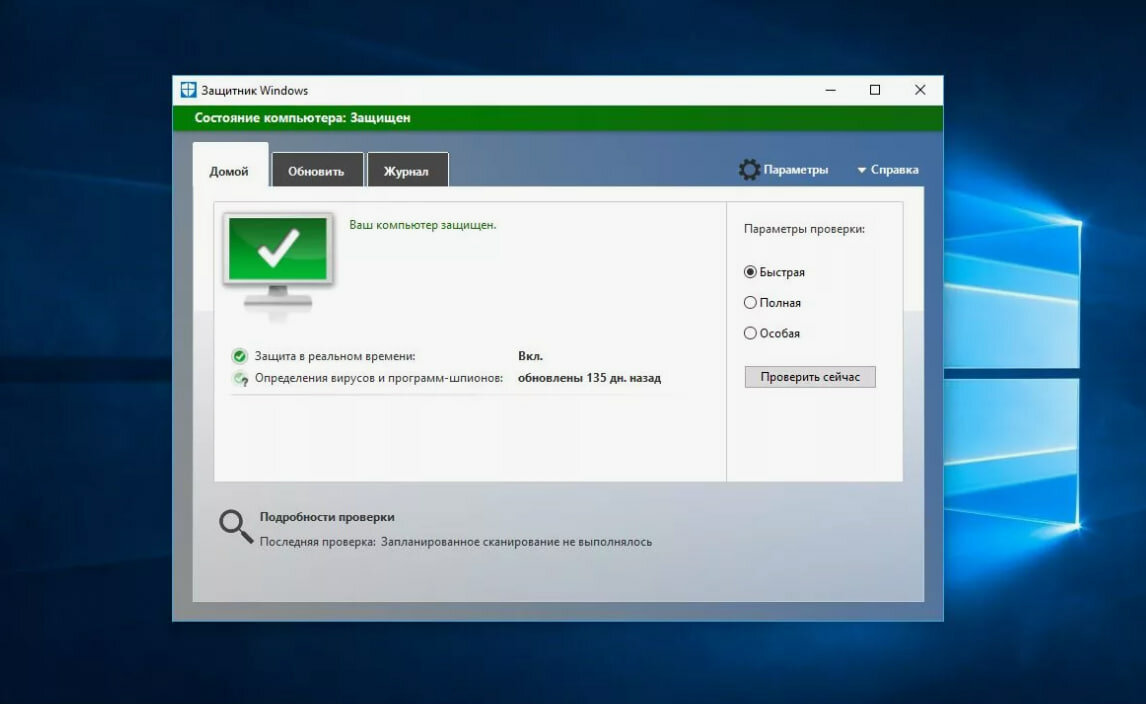Click 'Определения вирусов и программ-шпионов:' label
1146x704 pixels.
click(x=379, y=379)
